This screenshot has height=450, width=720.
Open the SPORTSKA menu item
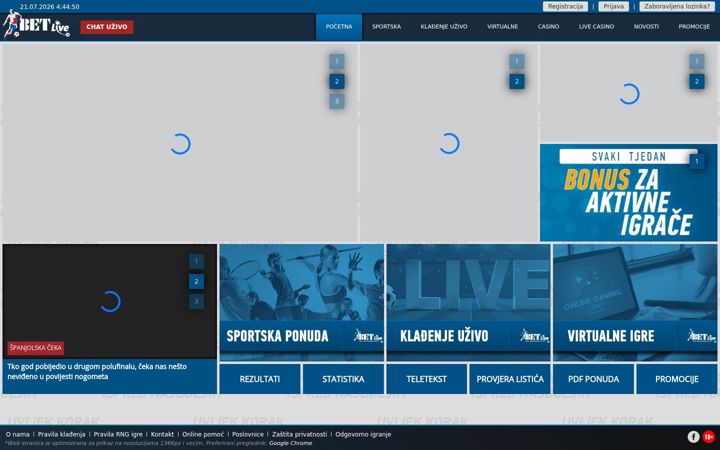tap(386, 27)
